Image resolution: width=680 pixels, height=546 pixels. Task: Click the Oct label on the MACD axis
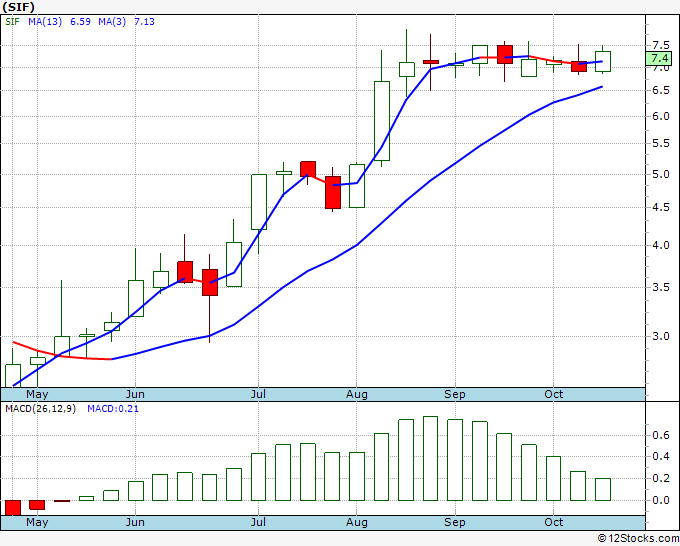[x=553, y=522]
